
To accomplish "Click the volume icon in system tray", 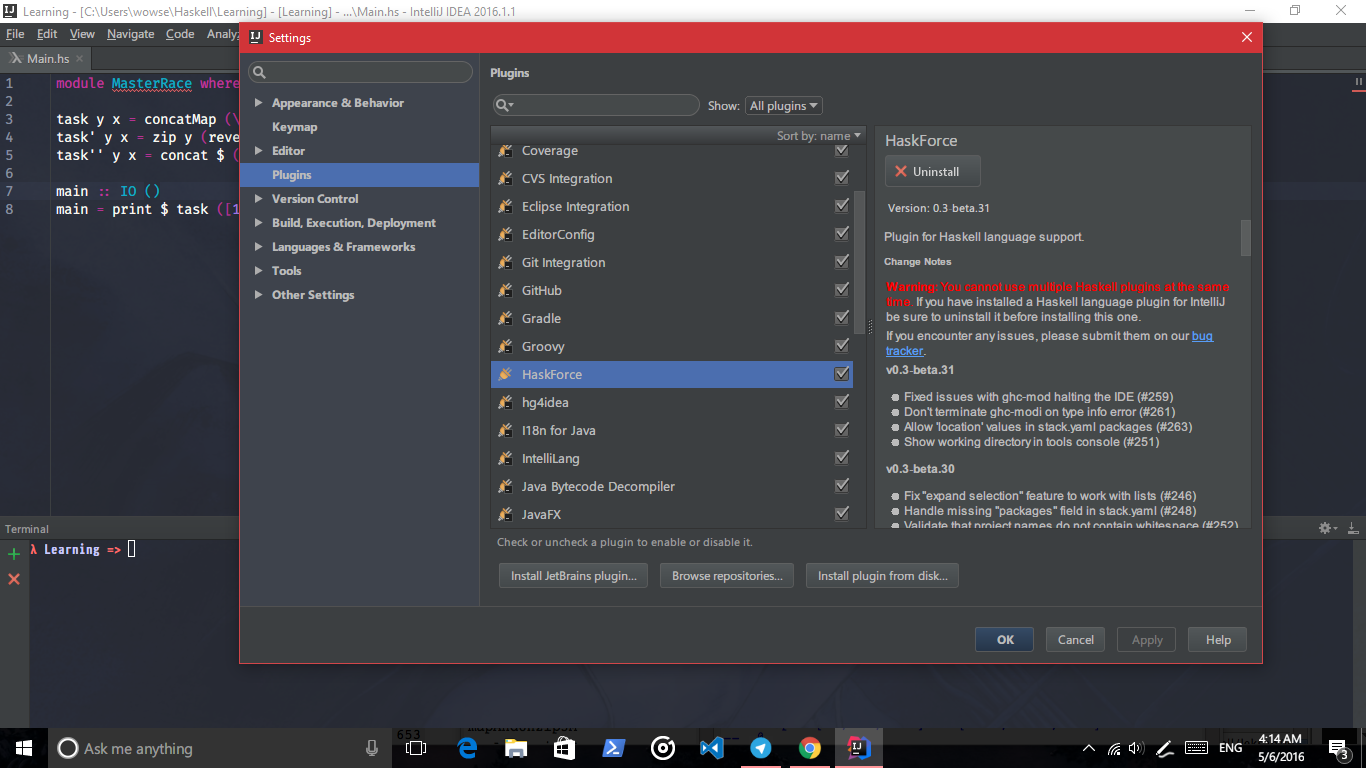I will pos(1136,748).
